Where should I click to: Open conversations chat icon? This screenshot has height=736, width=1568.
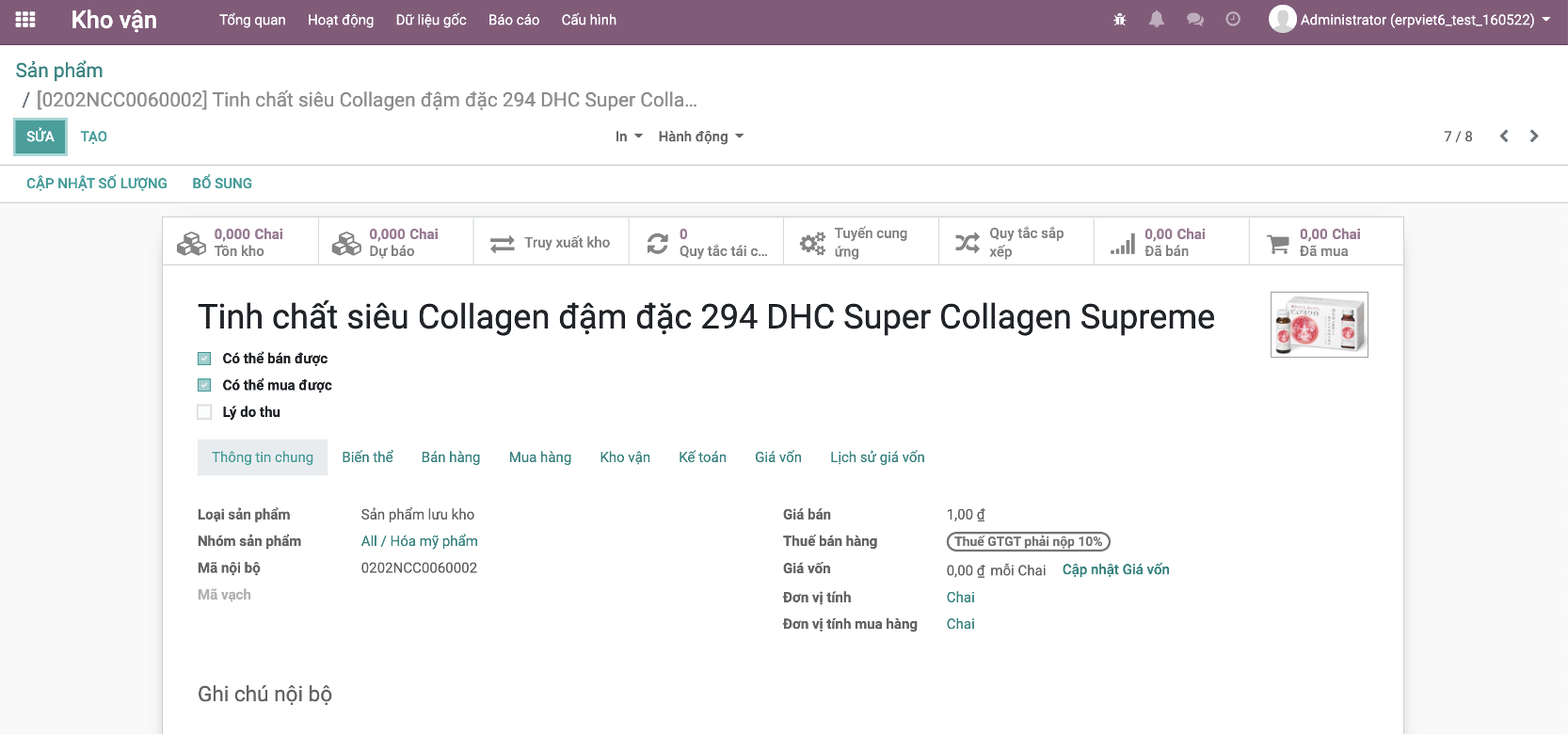[x=1195, y=20]
